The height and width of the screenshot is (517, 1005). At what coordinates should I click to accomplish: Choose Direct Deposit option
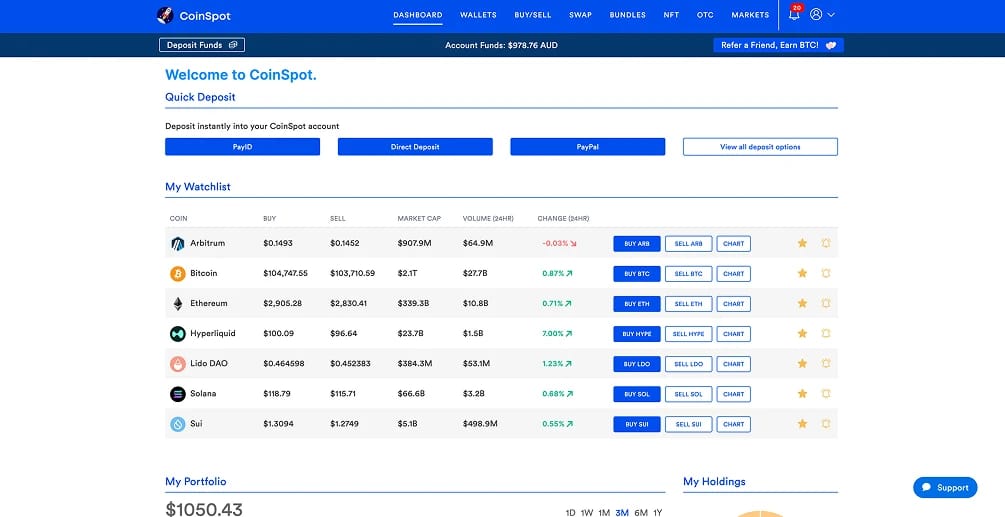pyautogui.click(x=415, y=147)
